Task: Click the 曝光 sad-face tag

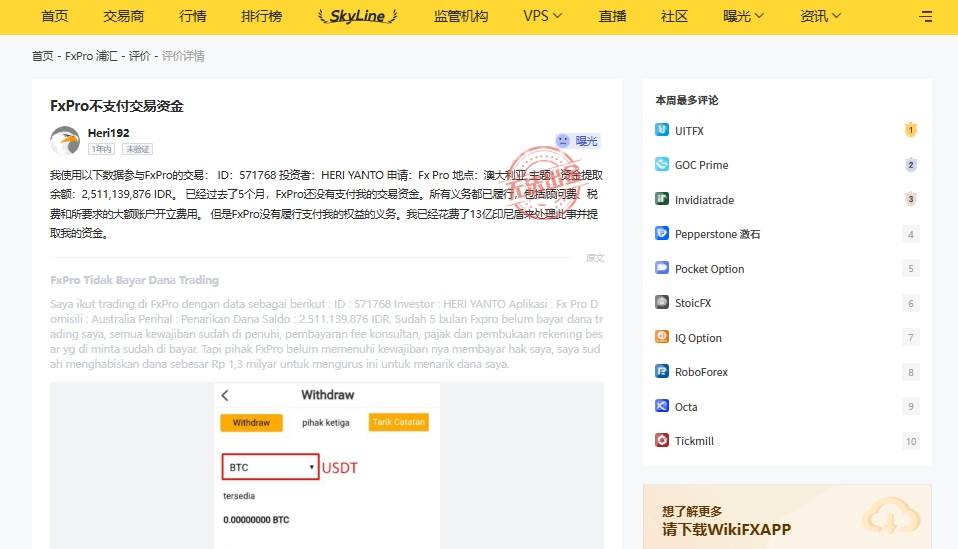Action: click(x=577, y=141)
